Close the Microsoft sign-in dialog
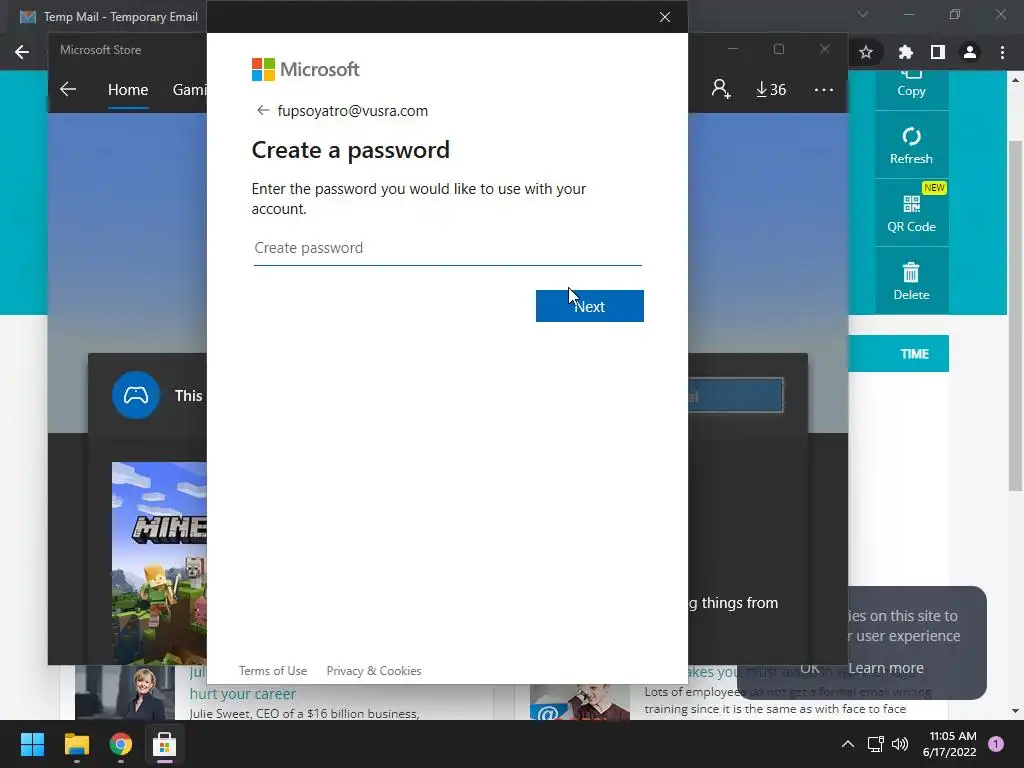 tap(665, 17)
